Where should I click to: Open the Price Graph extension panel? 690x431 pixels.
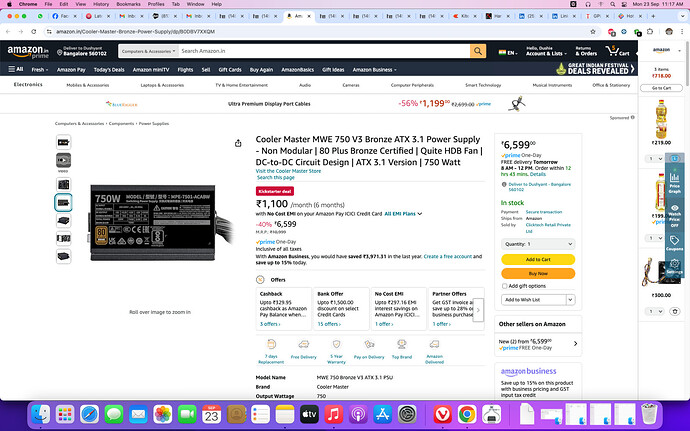[675, 183]
